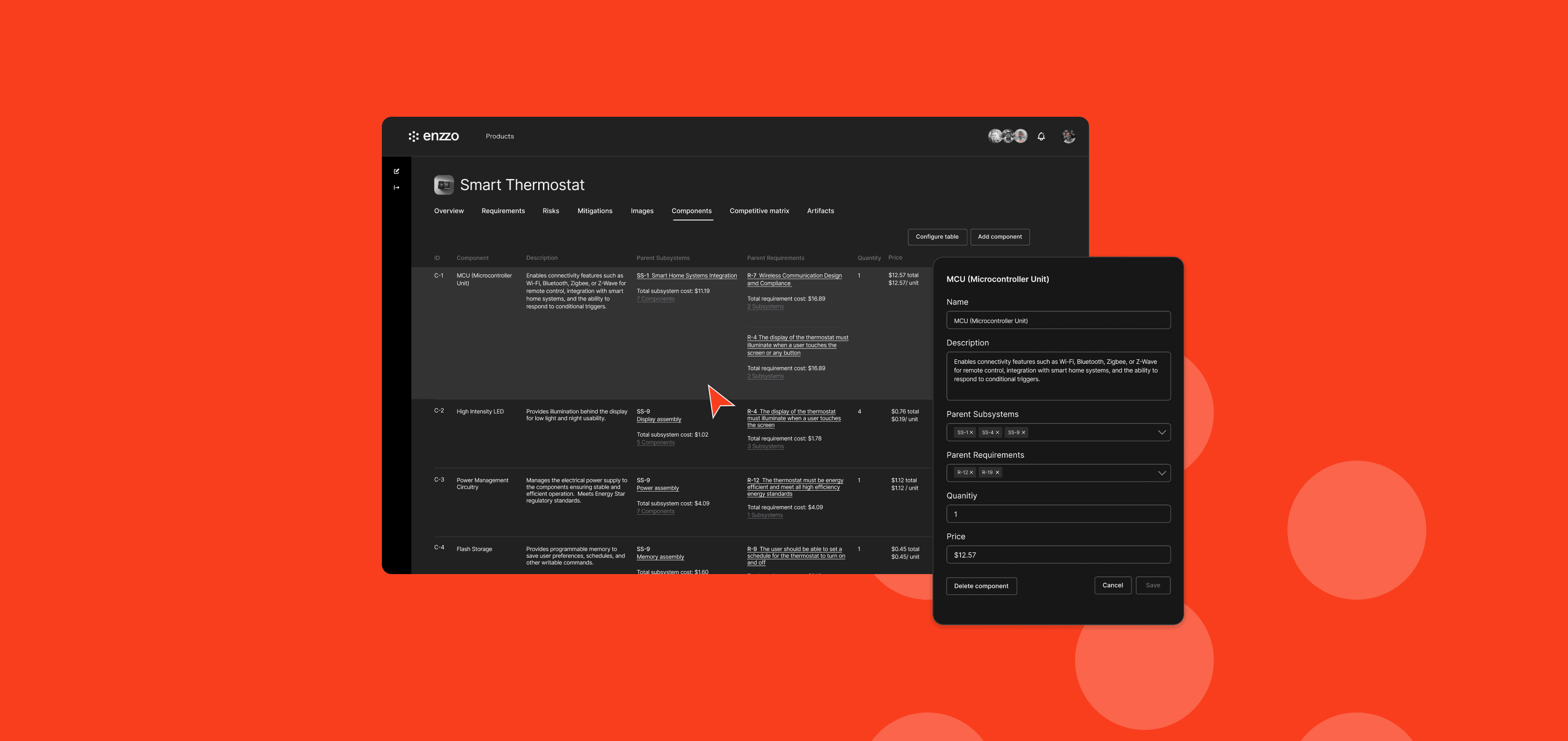Screen dimensions: 1568x741
Task: Click the edit pencil sidebar icon
Action: pyautogui.click(x=396, y=171)
